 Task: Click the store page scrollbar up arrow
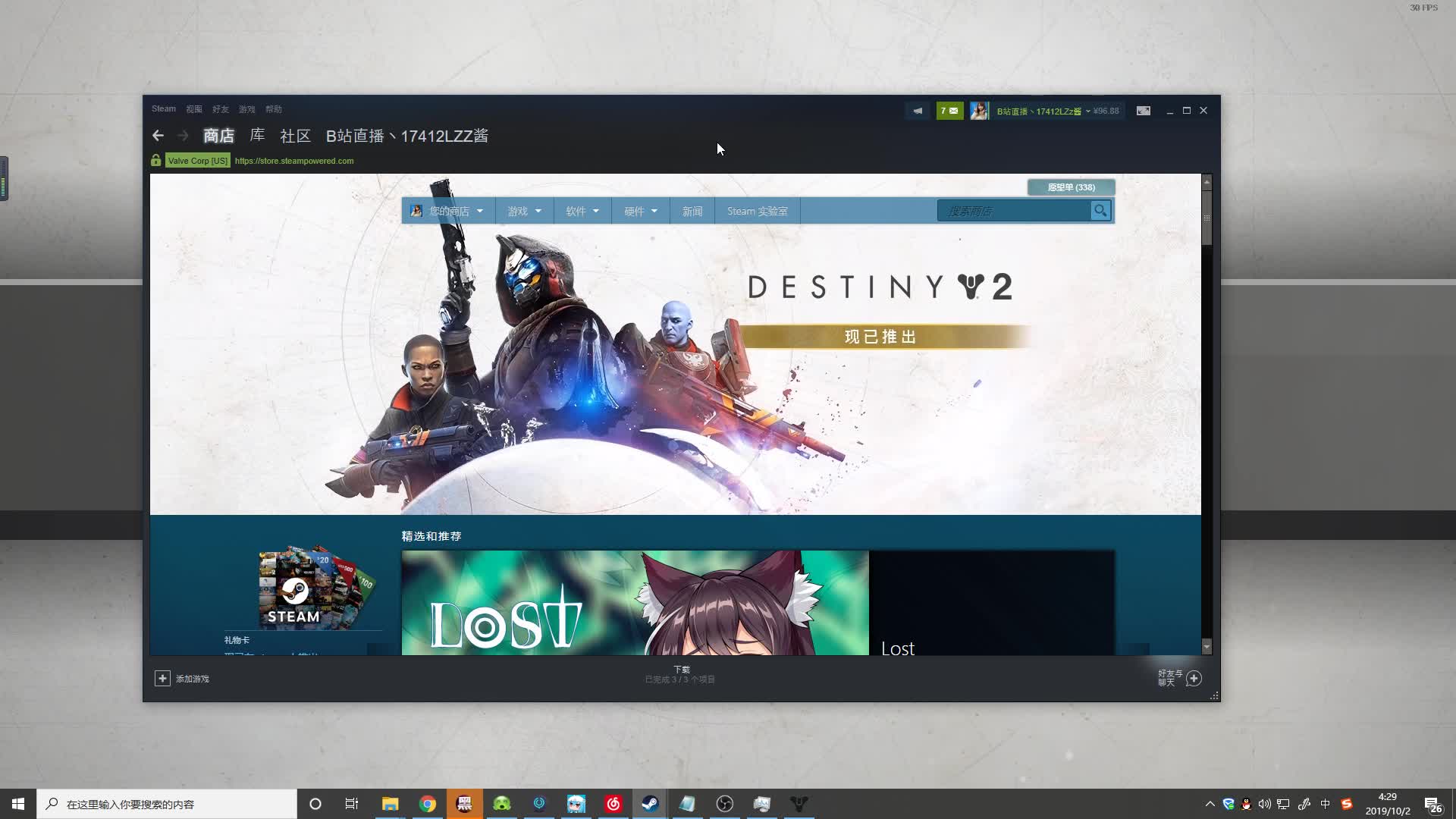[x=1207, y=183]
